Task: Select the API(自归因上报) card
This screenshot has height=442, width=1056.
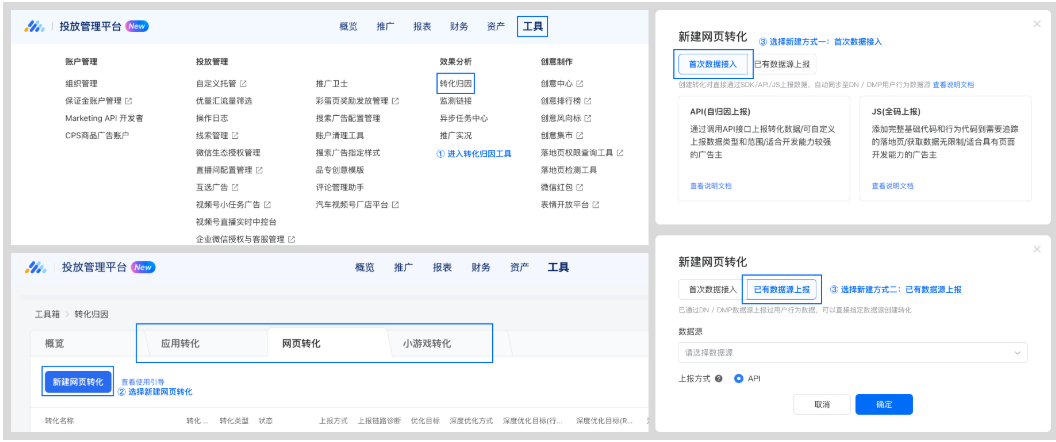Action: [x=764, y=148]
